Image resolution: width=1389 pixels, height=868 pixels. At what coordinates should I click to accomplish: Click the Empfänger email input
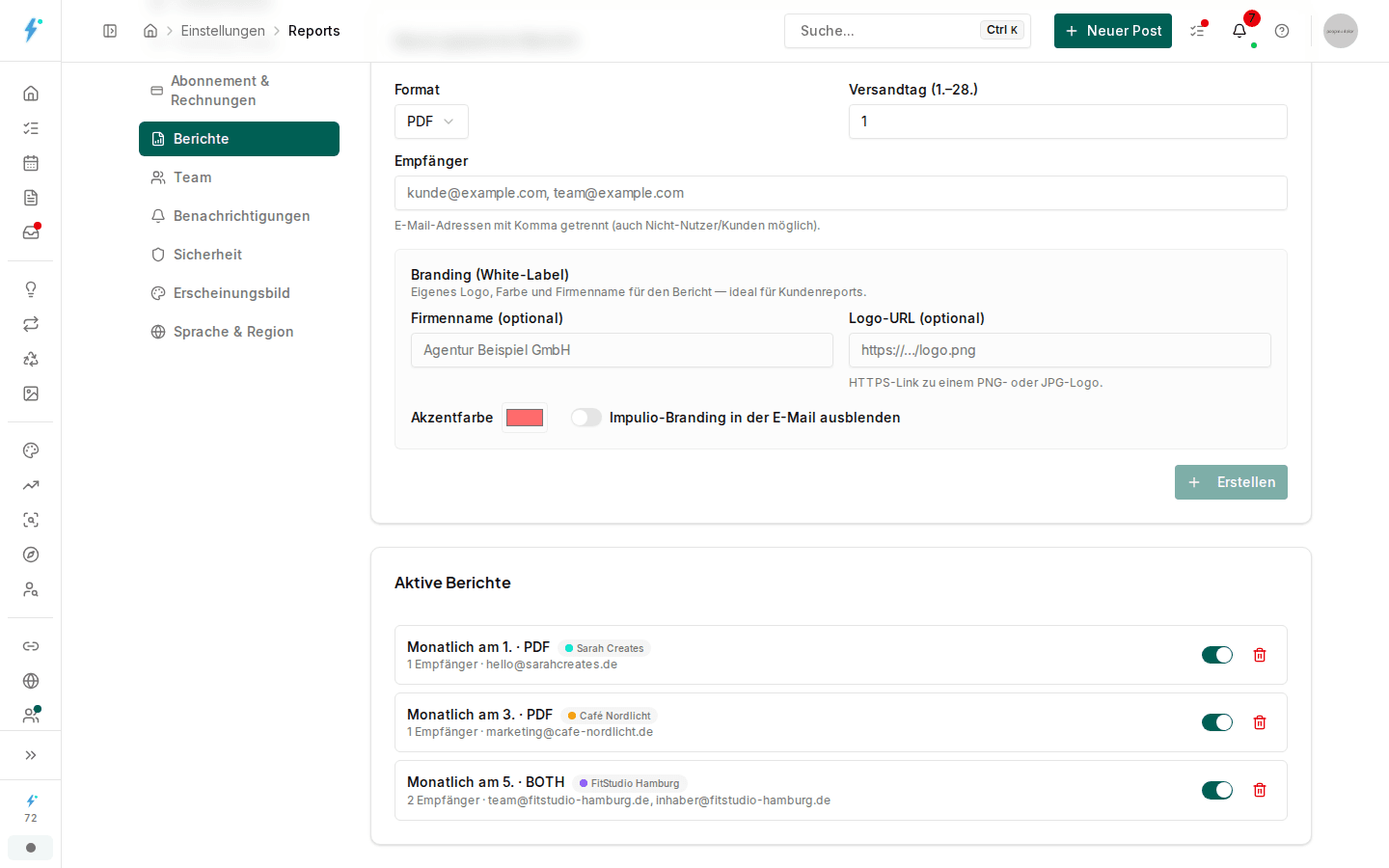coord(841,193)
